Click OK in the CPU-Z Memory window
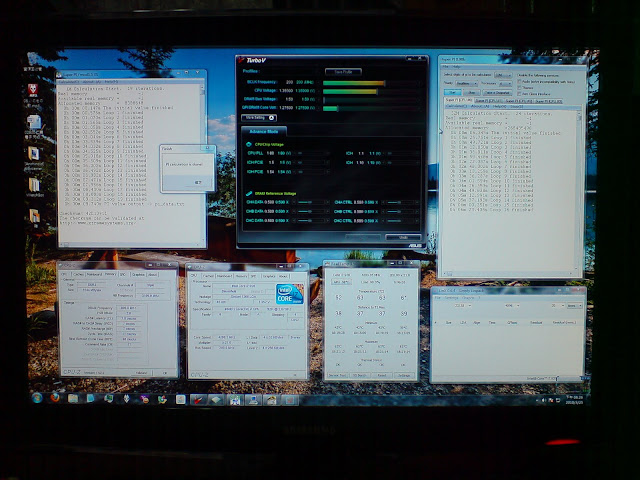 pos(165,373)
